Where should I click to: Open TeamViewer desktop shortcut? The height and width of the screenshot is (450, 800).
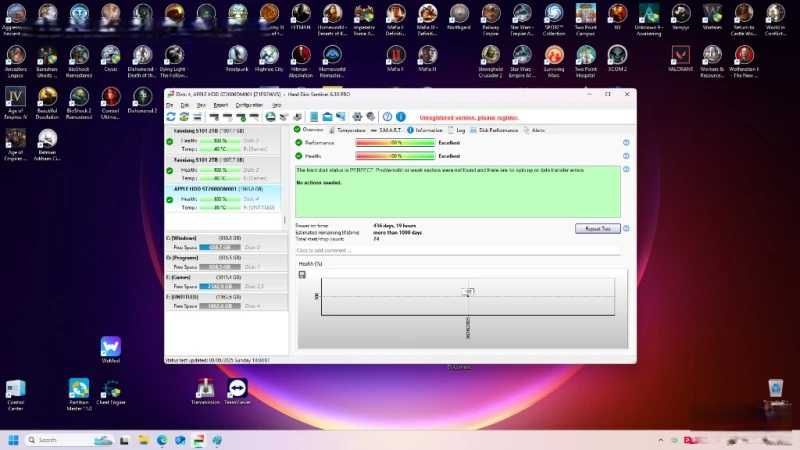coord(237,392)
